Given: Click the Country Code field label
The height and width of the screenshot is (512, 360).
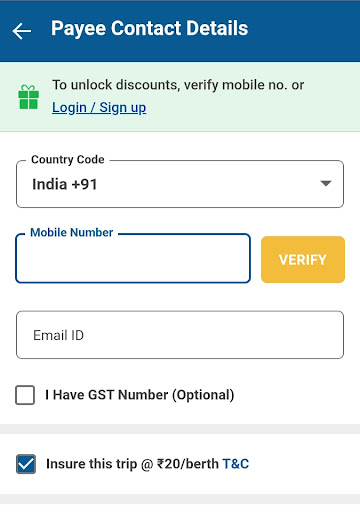Looking at the screenshot, I should coord(68,160).
